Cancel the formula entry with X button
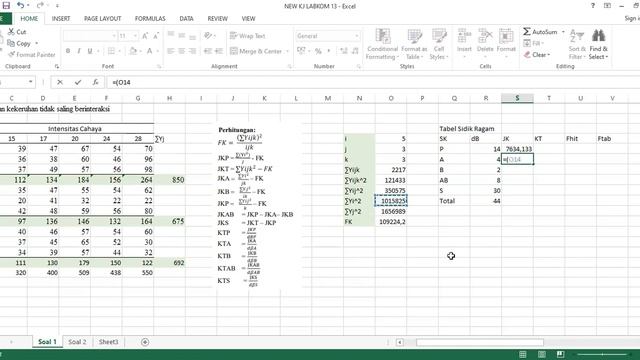 point(60,82)
